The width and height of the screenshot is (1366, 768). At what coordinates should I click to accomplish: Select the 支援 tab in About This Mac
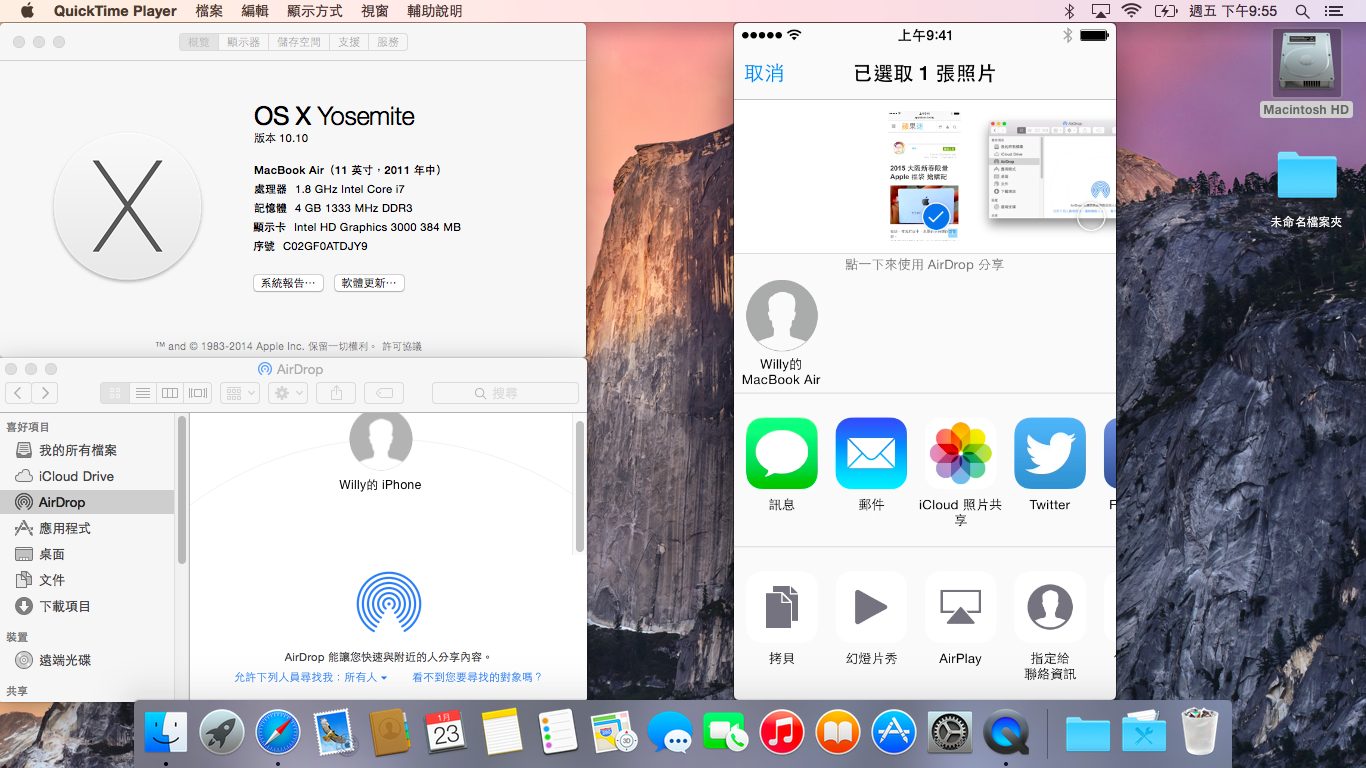[349, 42]
